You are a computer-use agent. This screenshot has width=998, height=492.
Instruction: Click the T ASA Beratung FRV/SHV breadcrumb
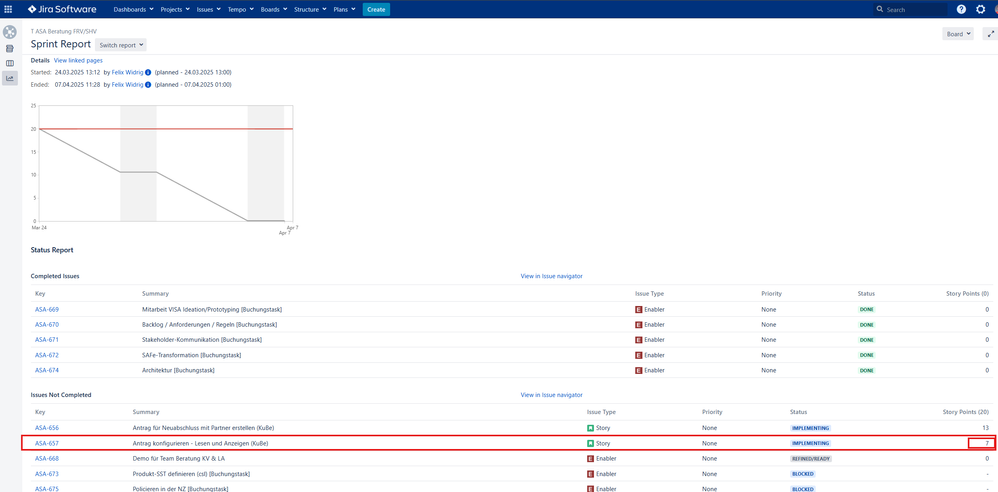tap(64, 31)
